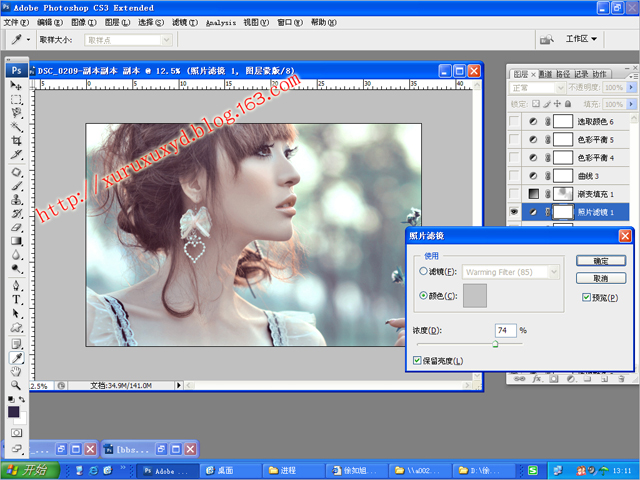The width and height of the screenshot is (640, 480).
Task: Open the 编辑 menu
Action: pyautogui.click(x=50, y=22)
